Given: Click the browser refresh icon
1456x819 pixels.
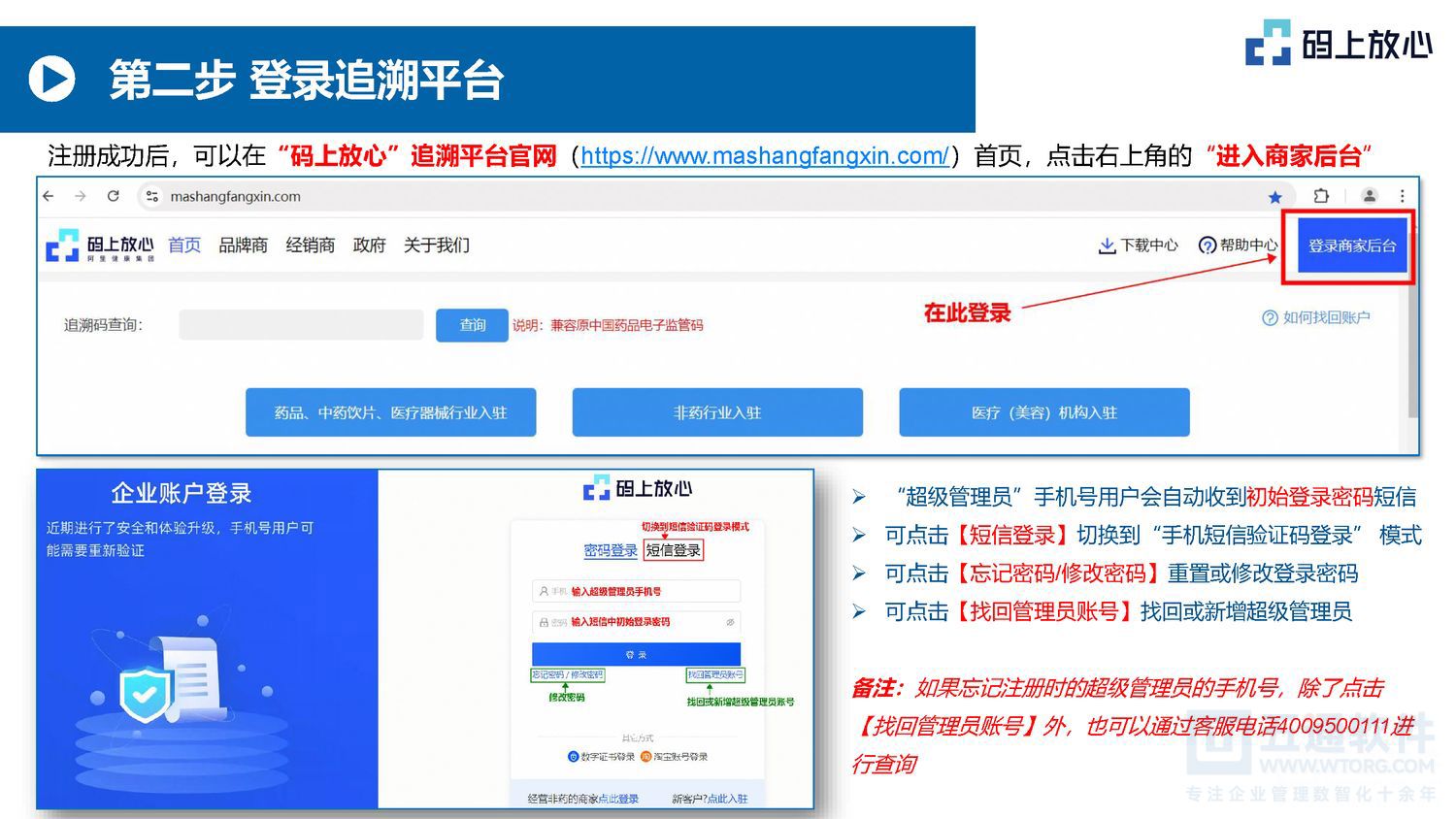Looking at the screenshot, I should [114, 196].
